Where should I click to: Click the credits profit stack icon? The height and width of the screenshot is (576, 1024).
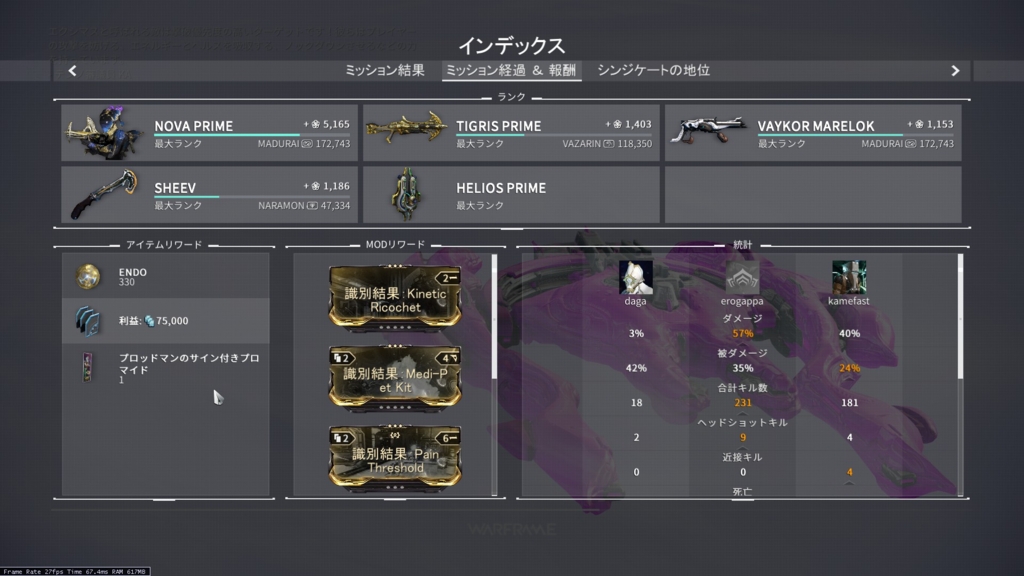coord(88,321)
